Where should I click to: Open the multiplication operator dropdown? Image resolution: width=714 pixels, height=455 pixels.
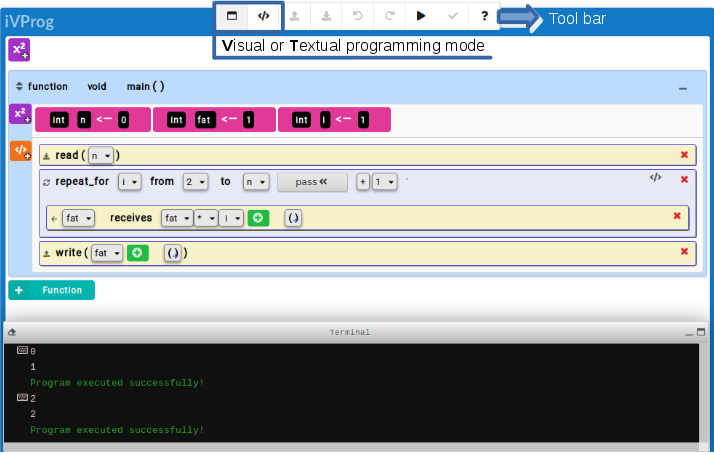(x=206, y=218)
